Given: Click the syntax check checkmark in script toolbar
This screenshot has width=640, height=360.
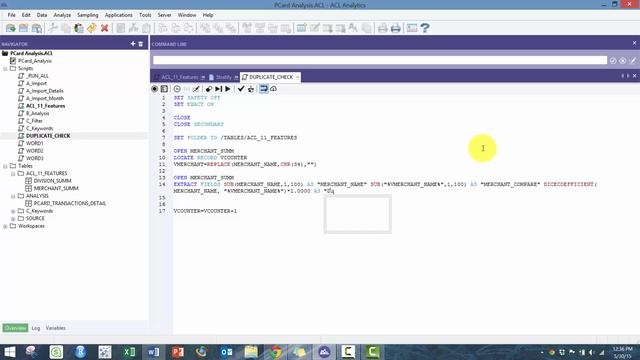Looking at the screenshot, I should coord(241,89).
